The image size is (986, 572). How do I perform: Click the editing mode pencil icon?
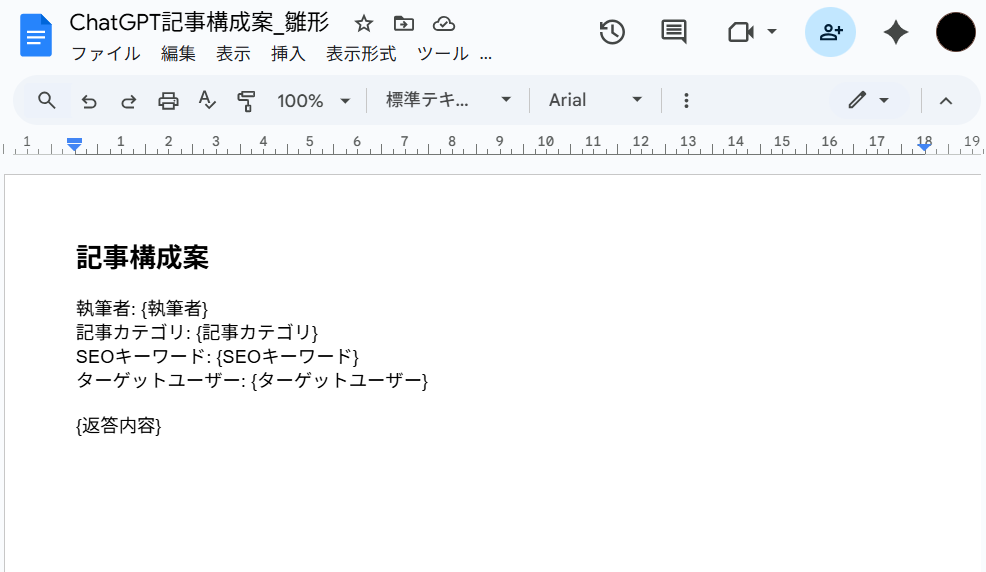tap(856, 100)
